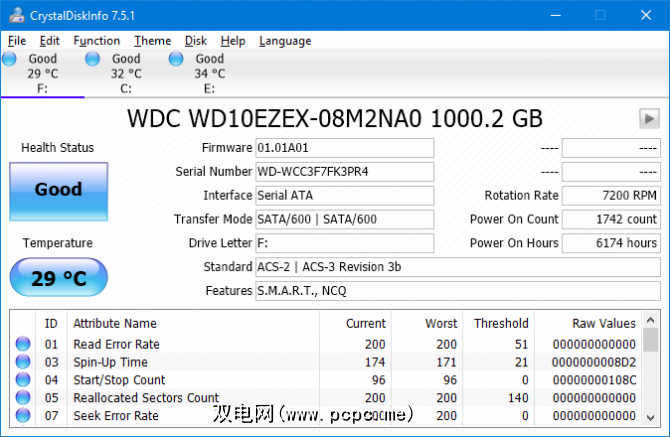
Task: Select the Reallocated Sectors Count row
Action: pyautogui.click(x=326, y=398)
